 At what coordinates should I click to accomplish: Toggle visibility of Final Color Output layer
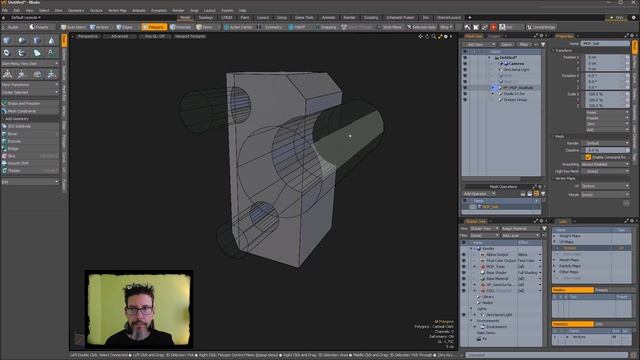click(464, 260)
